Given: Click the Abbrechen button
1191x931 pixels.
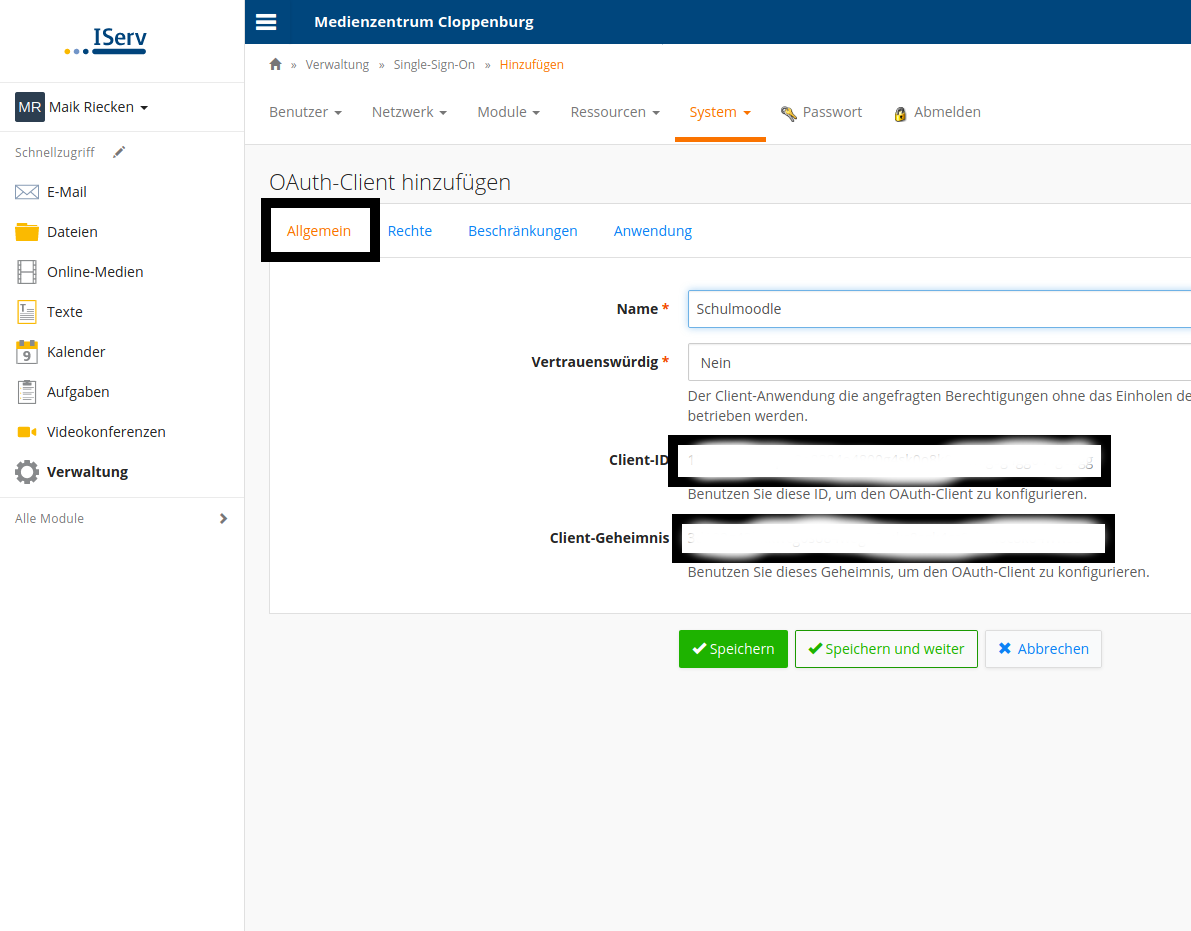Looking at the screenshot, I should click(1043, 649).
